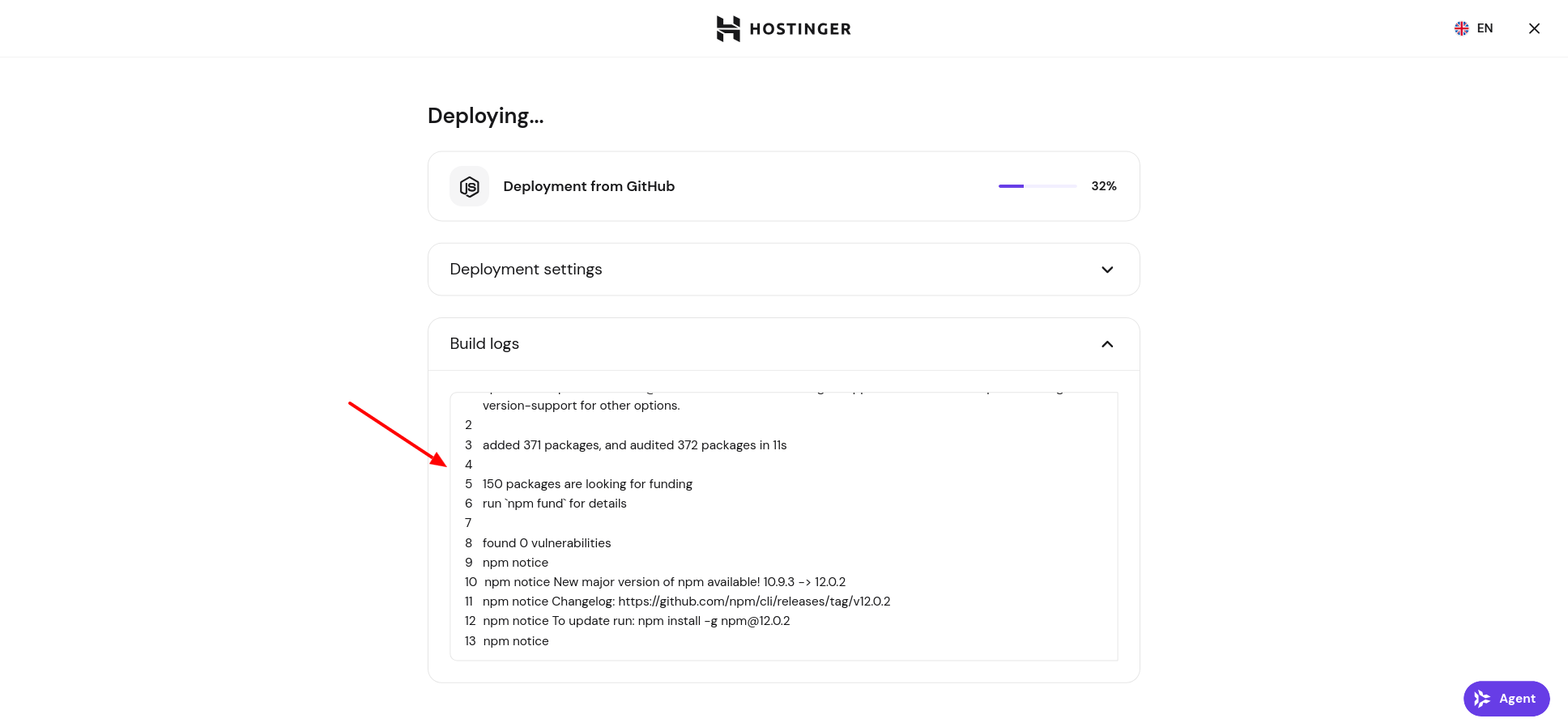Click 'version-support for other options.' log text
The height and width of the screenshot is (727, 1568).
point(582,406)
